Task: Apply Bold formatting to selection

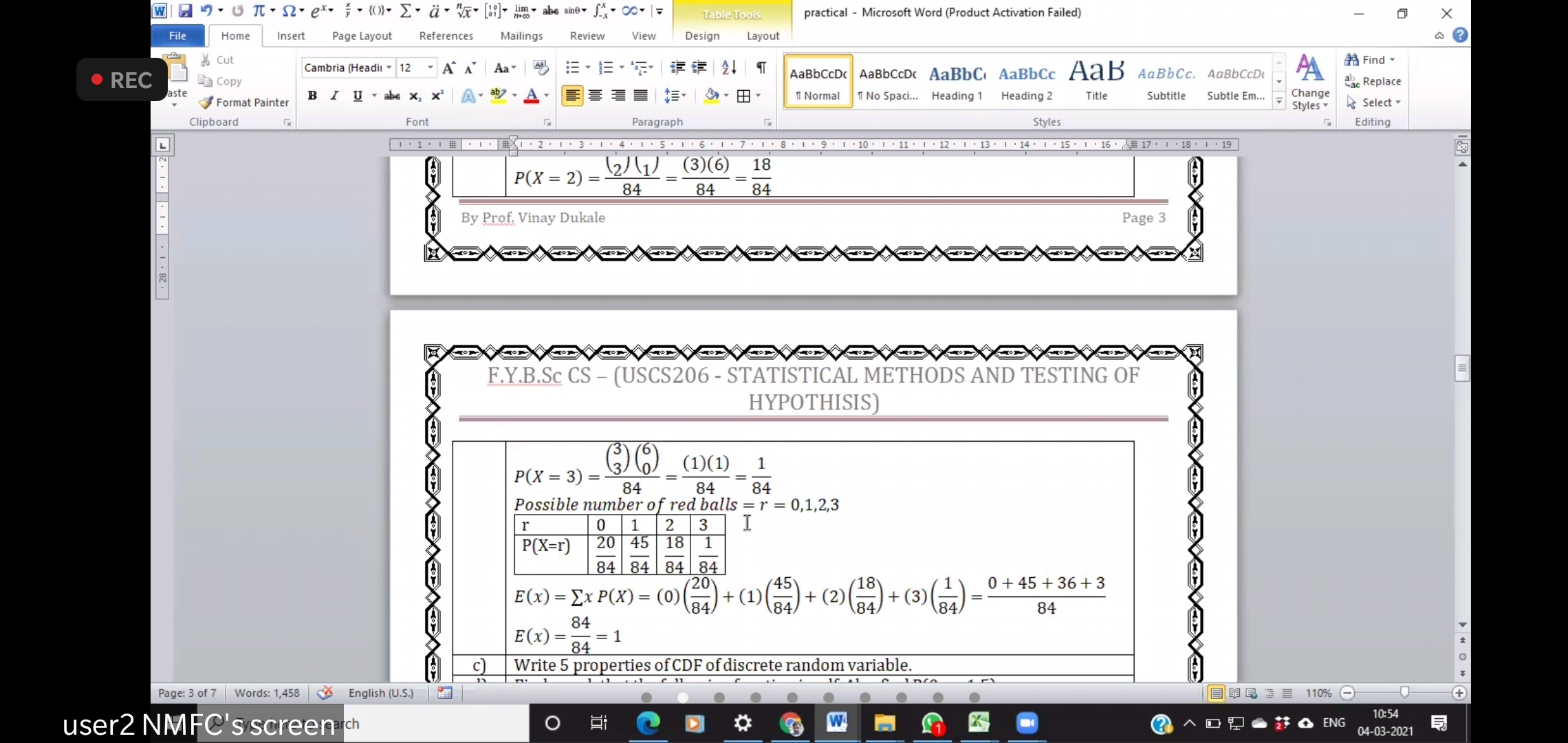Action: [x=312, y=96]
